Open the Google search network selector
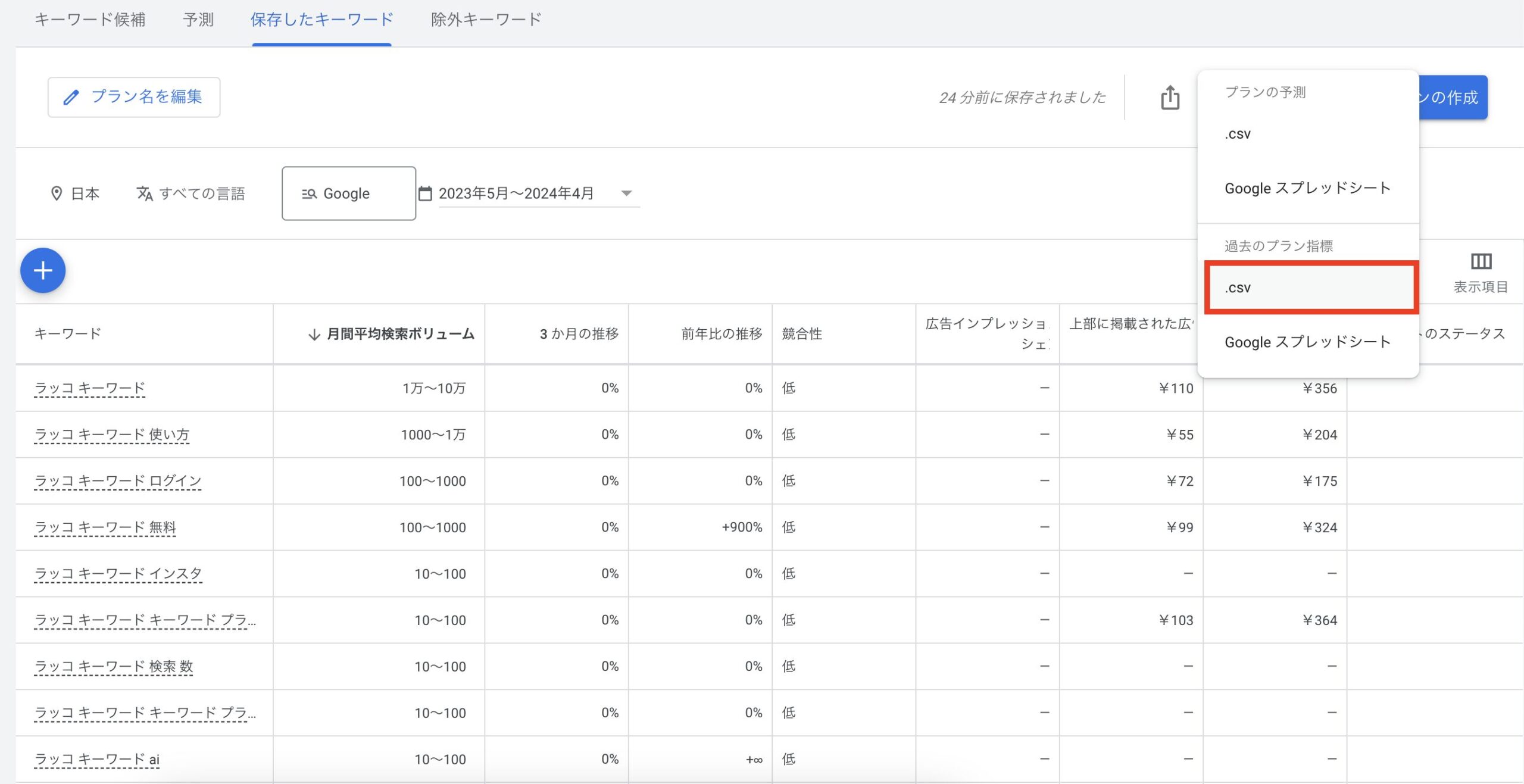The width and height of the screenshot is (1524, 784). point(349,193)
